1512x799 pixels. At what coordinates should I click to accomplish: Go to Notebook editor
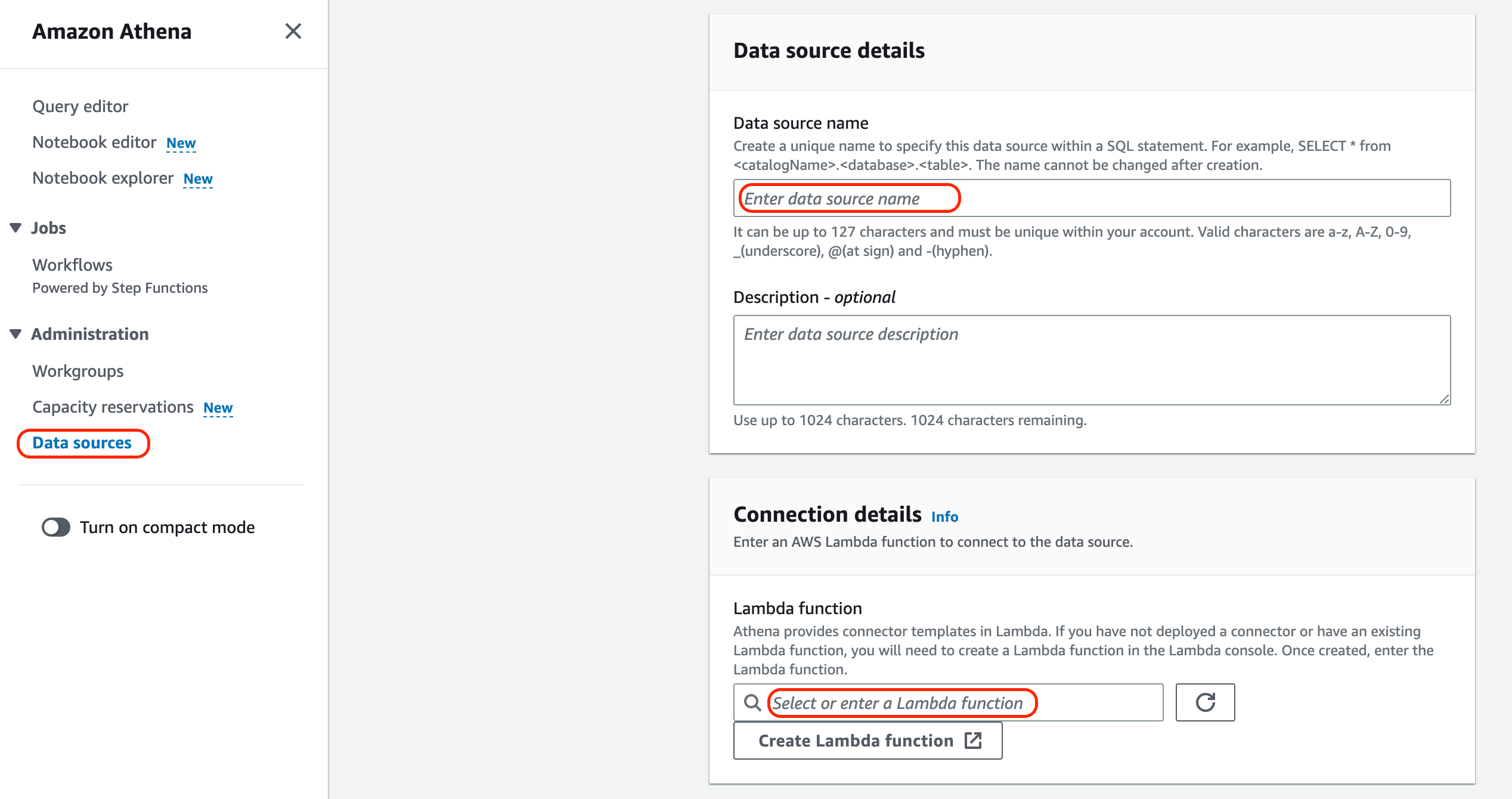[94, 142]
